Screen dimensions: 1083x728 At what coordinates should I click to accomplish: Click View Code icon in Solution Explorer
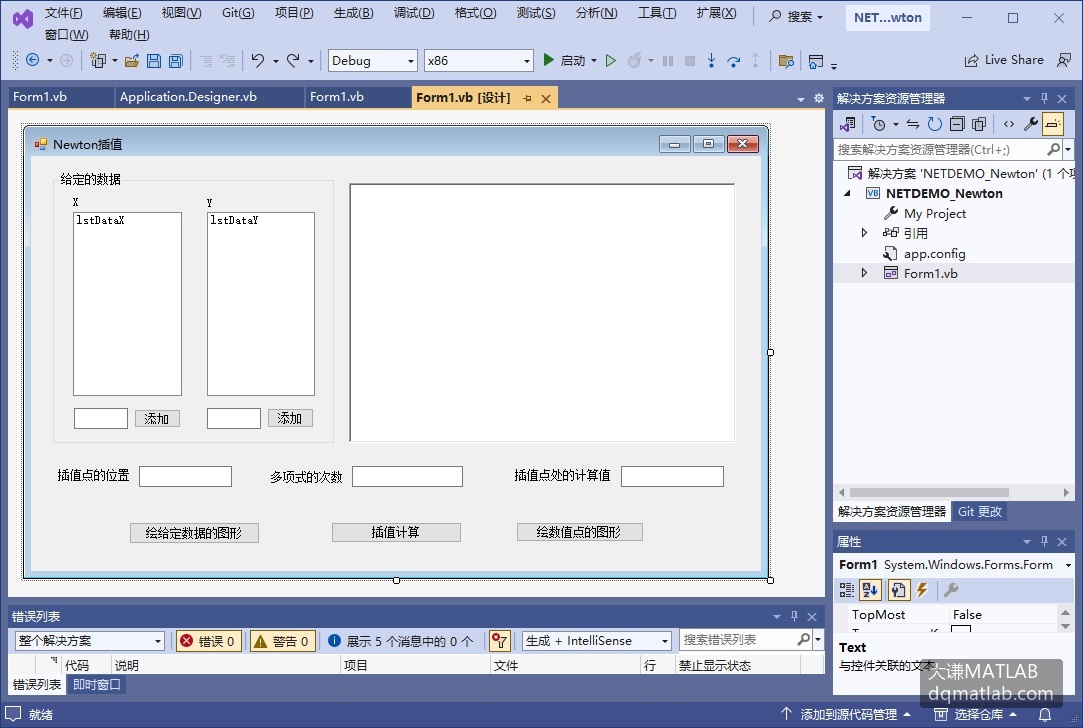point(1009,124)
